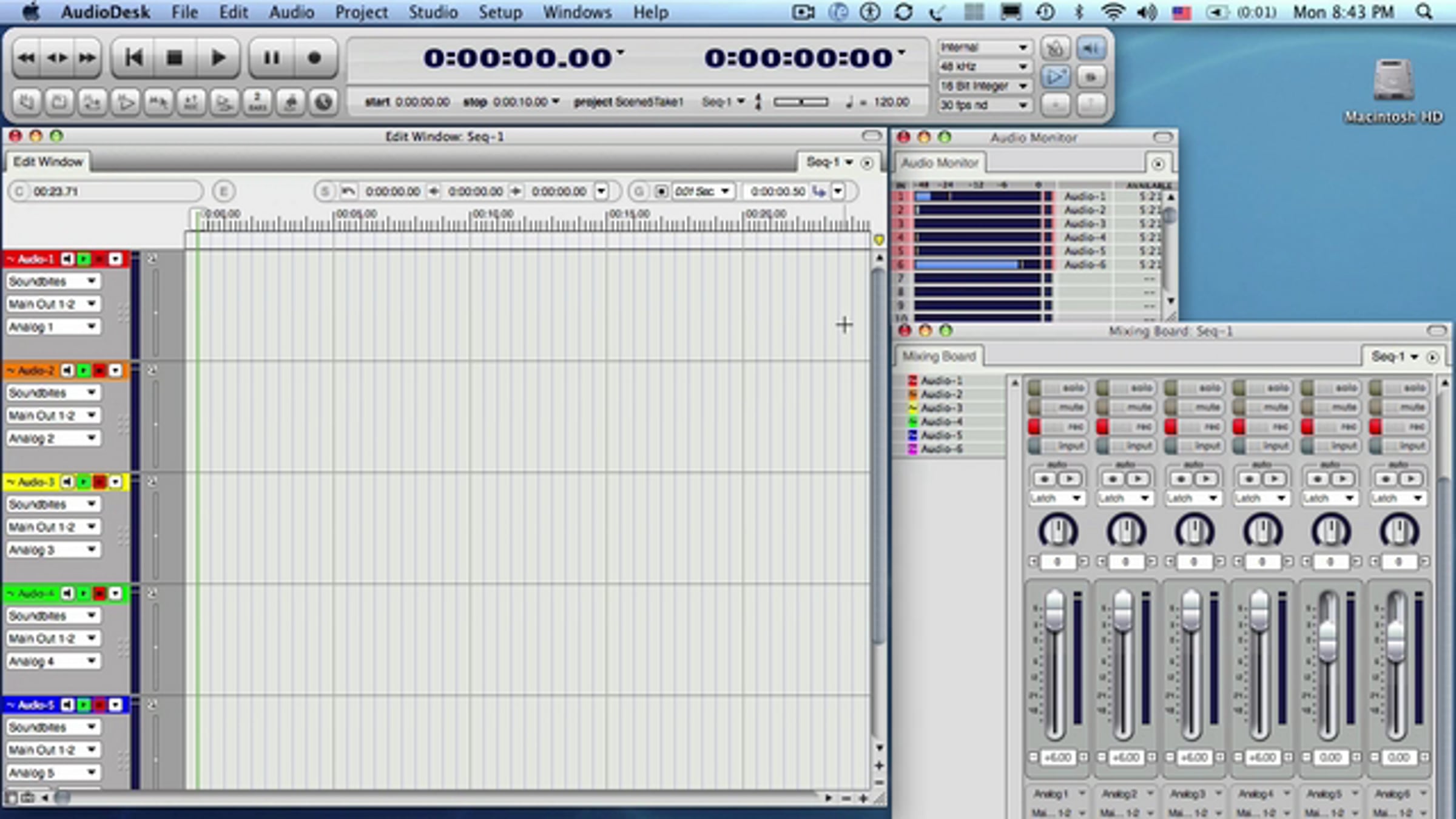The height and width of the screenshot is (819, 1456).
Task: Toggle the grid snap checkbox beside 00f Sec
Action: point(661,192)
